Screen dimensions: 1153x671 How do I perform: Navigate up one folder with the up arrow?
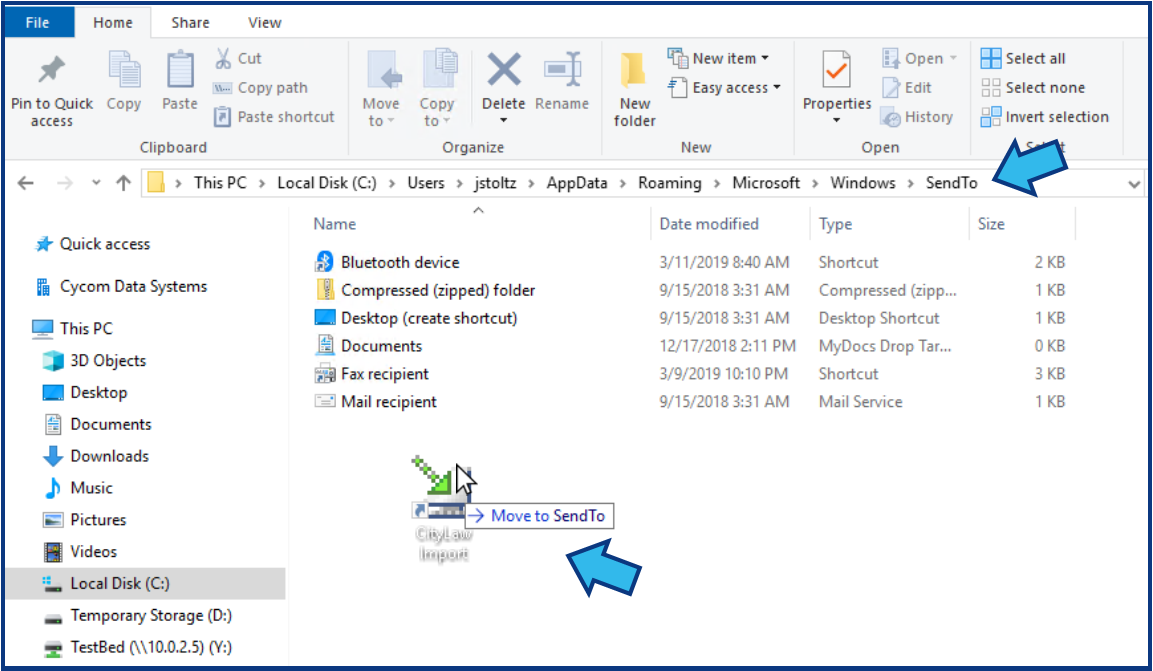click(x=121, y=182)
